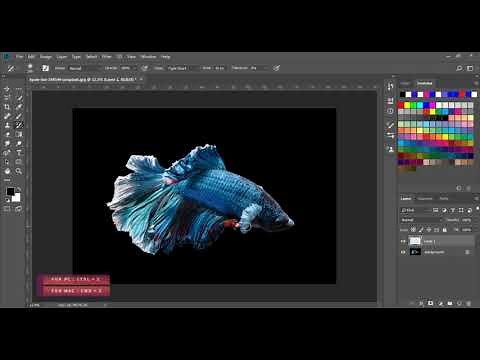The width and height of the screenshot is (480, 360).
Task: Select the highlighted Art History Brush tool
Action: coord(19,125)
